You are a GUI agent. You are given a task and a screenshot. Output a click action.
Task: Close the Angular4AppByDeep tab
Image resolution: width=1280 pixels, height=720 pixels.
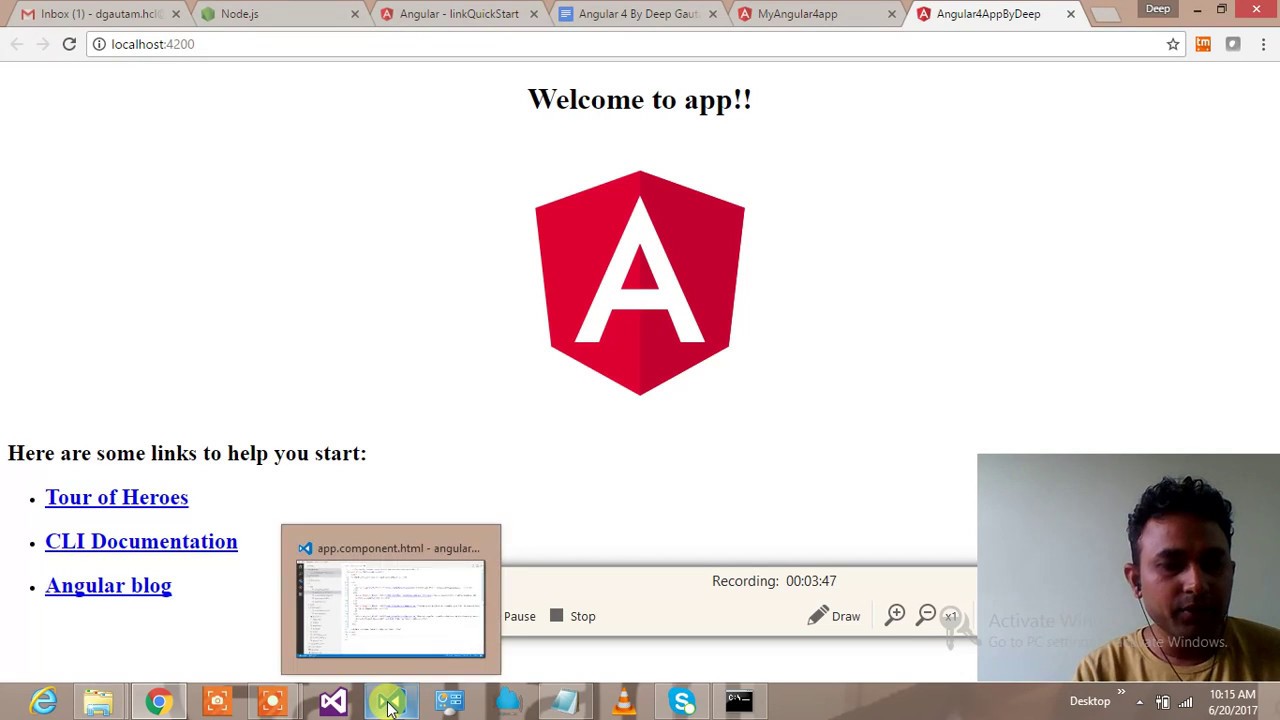pyautogui.click(x=1071, y=14)
